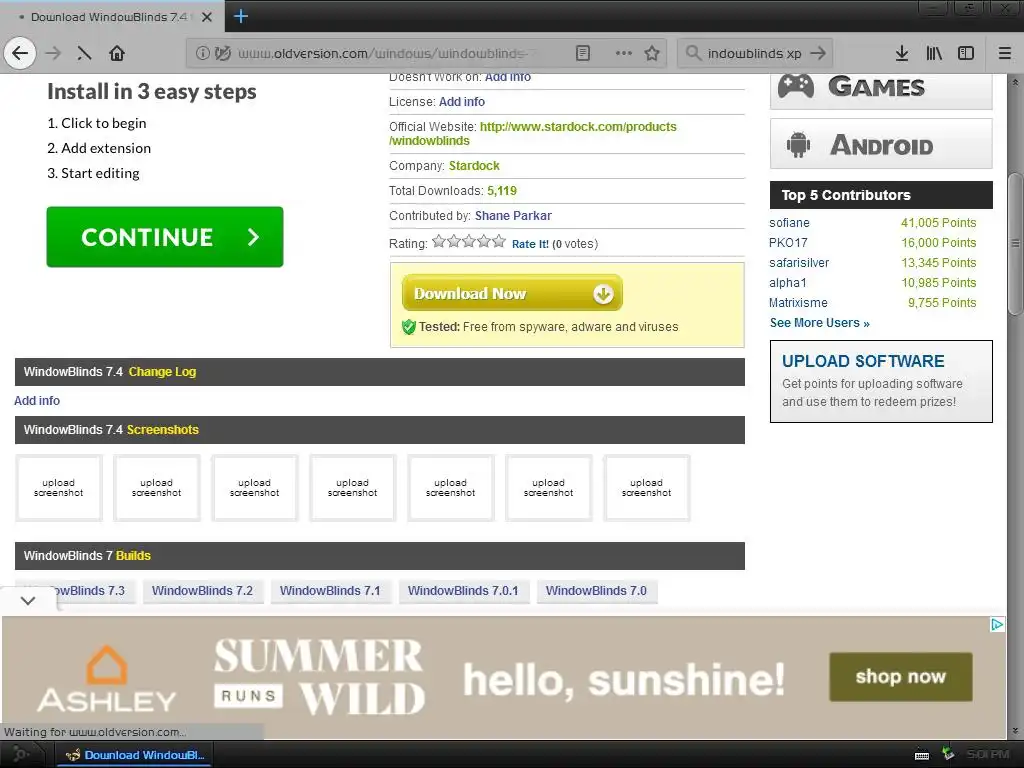The height and width of the screenshot is (768, 1024).
Task: Open contributor sofiane profile
Action: click(789, 223)
